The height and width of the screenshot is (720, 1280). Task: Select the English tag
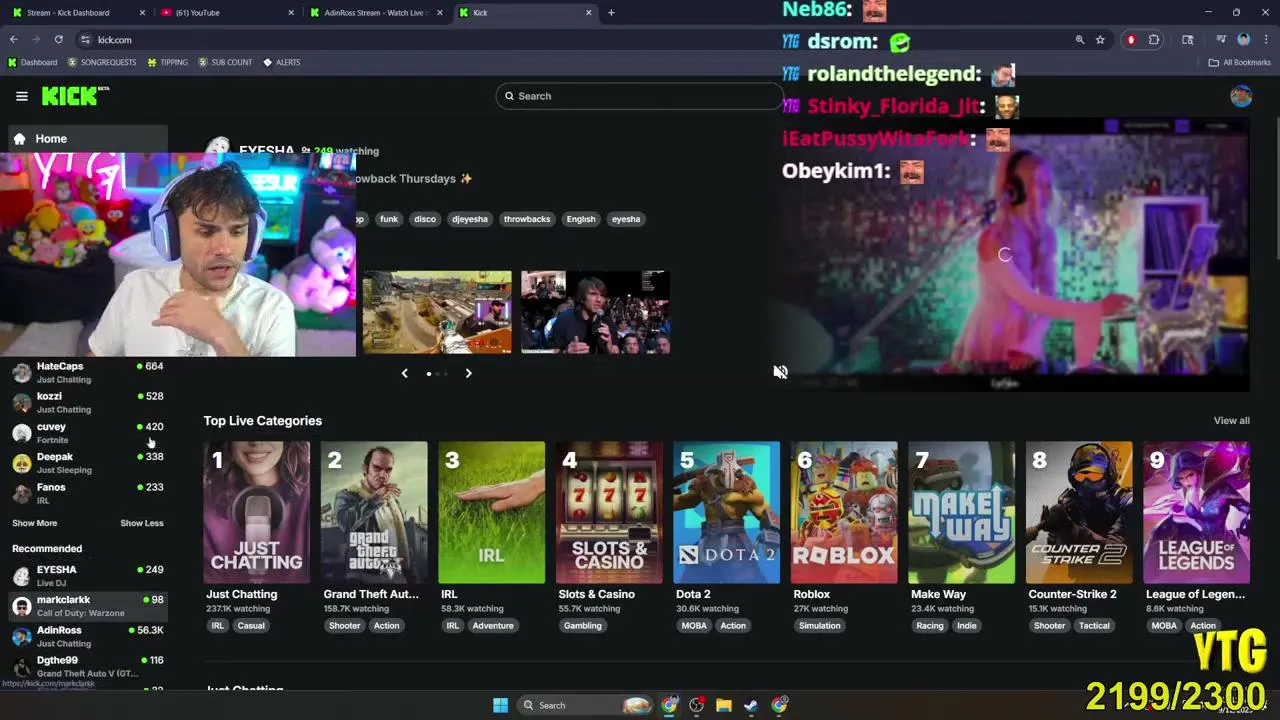[581, 219]
